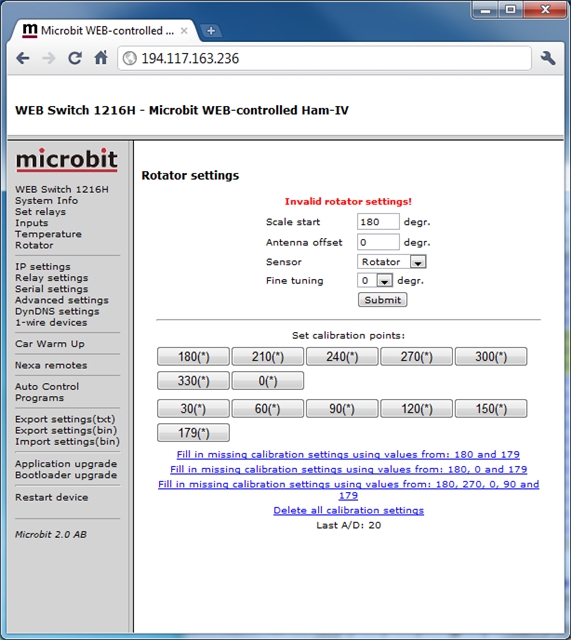Set calibration point 330(*)
The image size is (571, 640).
coord(193,380)
